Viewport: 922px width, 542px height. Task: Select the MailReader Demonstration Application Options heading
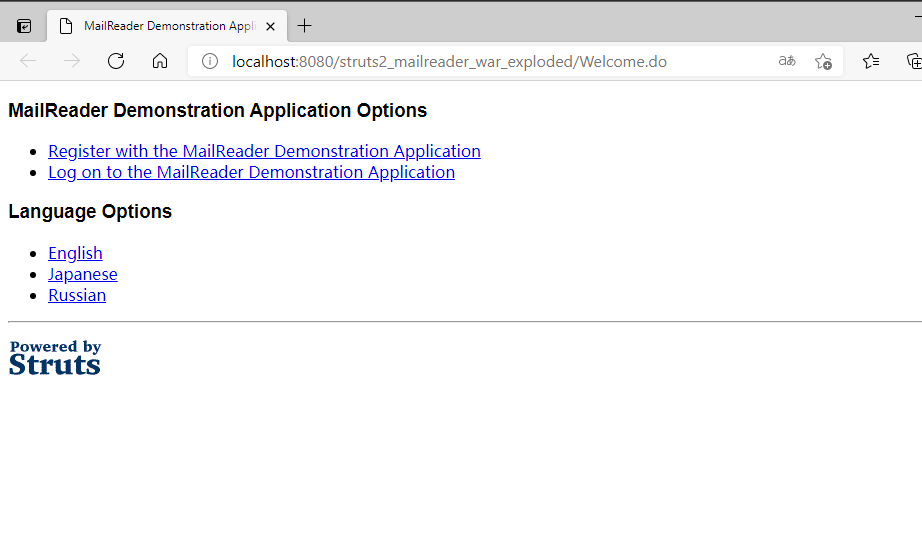[x=218, y=111]
